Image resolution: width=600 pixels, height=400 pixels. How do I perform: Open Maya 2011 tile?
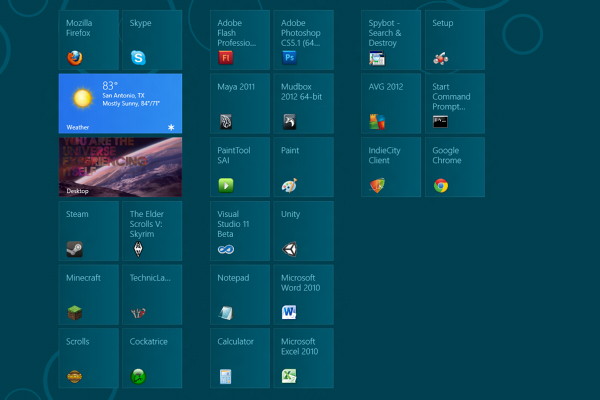click(240, 104)
